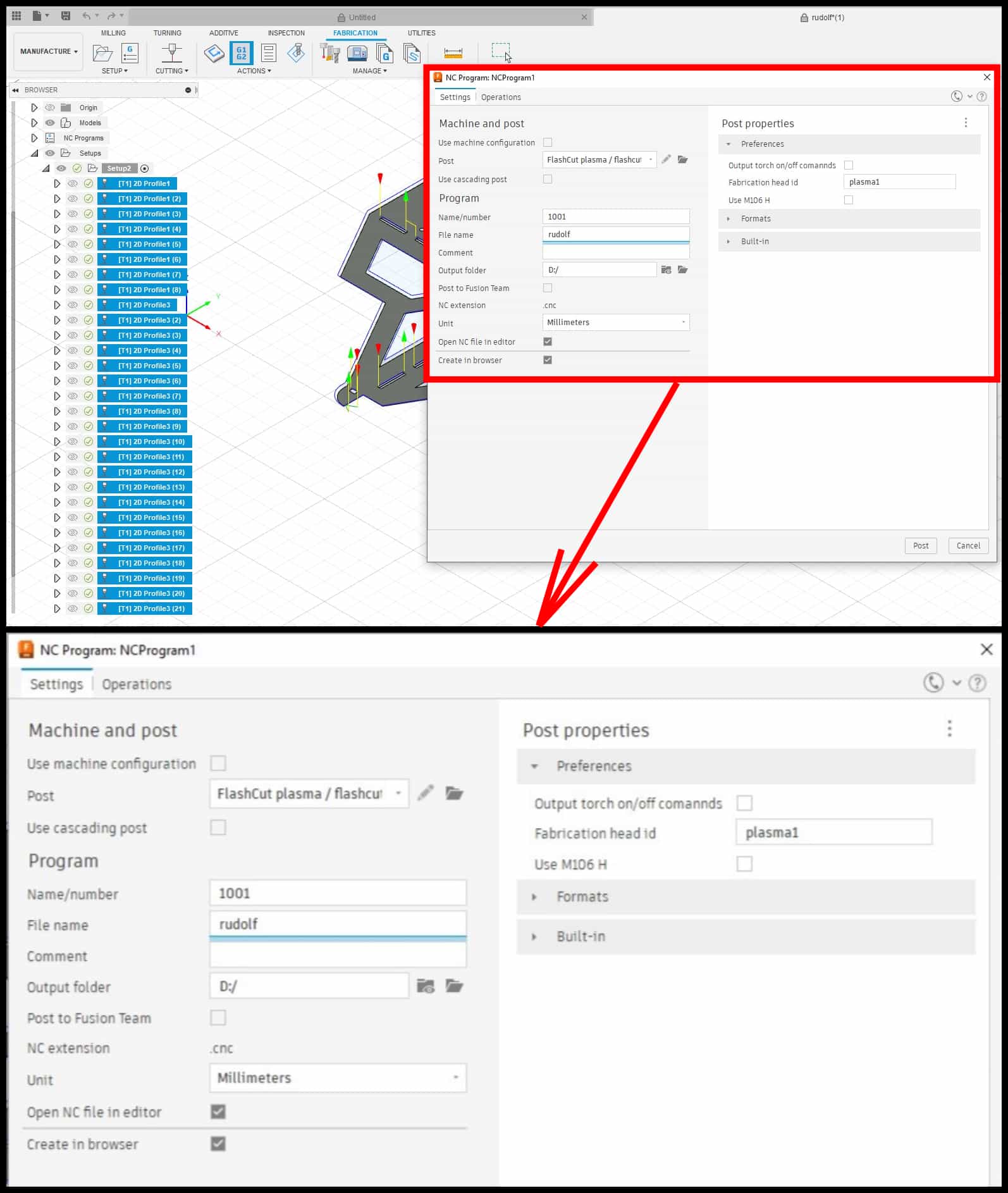The width and height of the screenshot is (1008, 1193).
Task: Click the Generate toolpath icon
Action: pos(214,53)
